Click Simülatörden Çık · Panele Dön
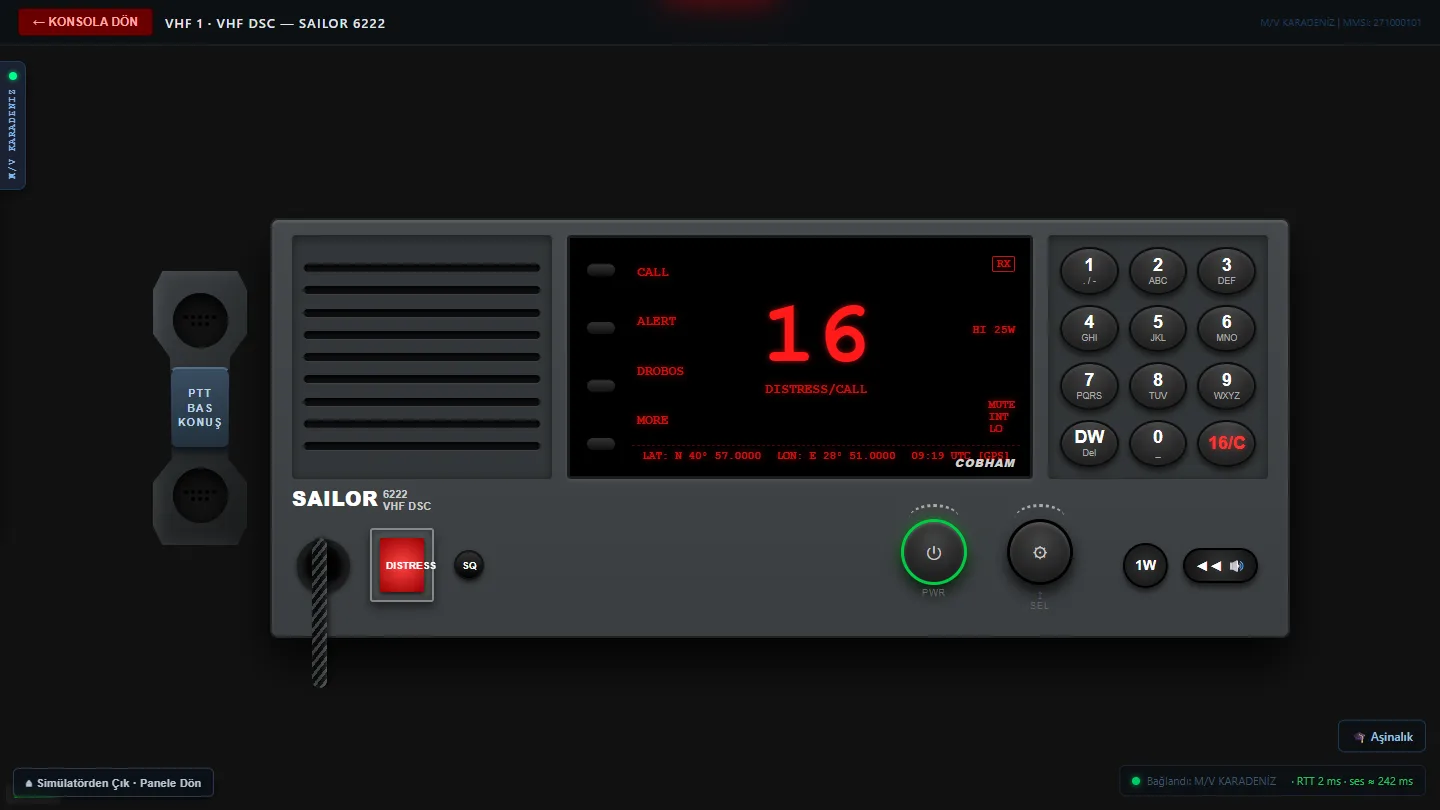Screen dimensions: 1440x810 click(113, 783)
